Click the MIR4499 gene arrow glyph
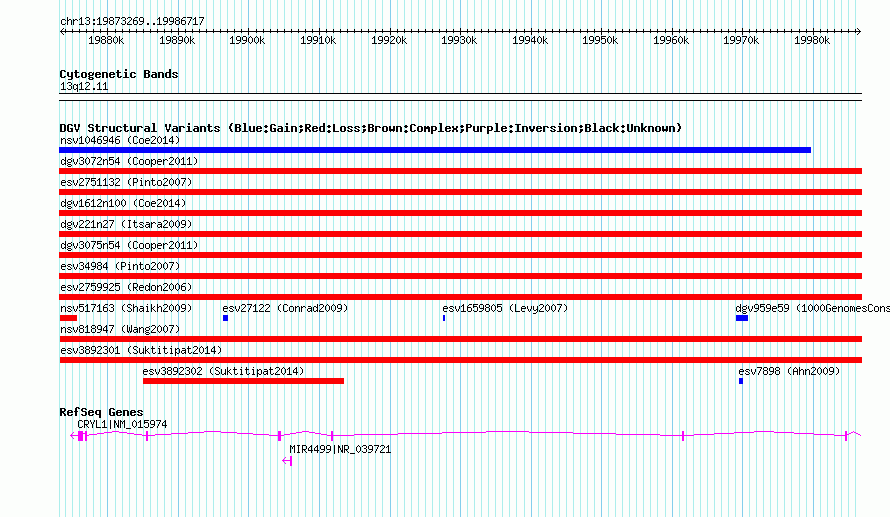890x517 pixels. [x=287, y=461]
